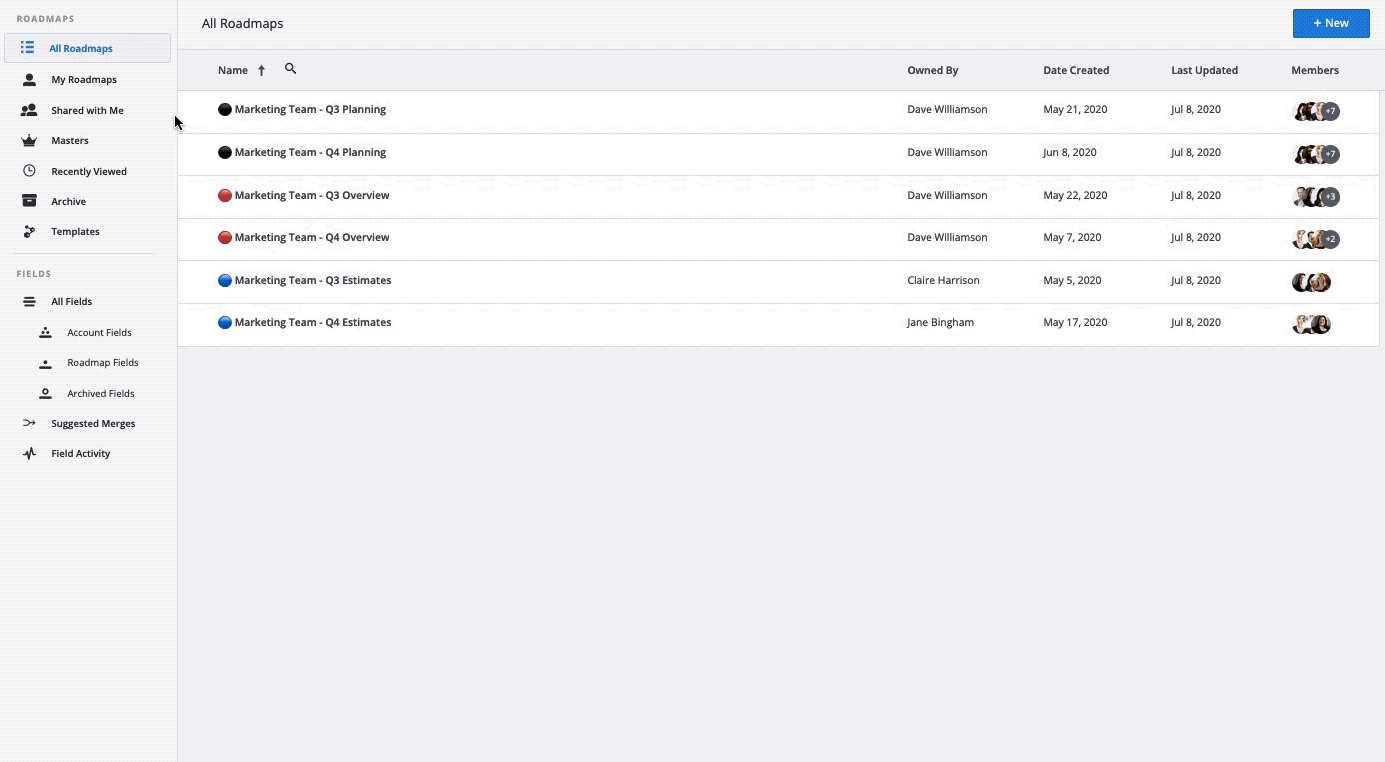Click the All Roadmaps list icon
This screenshot has width=1385, height=762.
coord(28,48)
